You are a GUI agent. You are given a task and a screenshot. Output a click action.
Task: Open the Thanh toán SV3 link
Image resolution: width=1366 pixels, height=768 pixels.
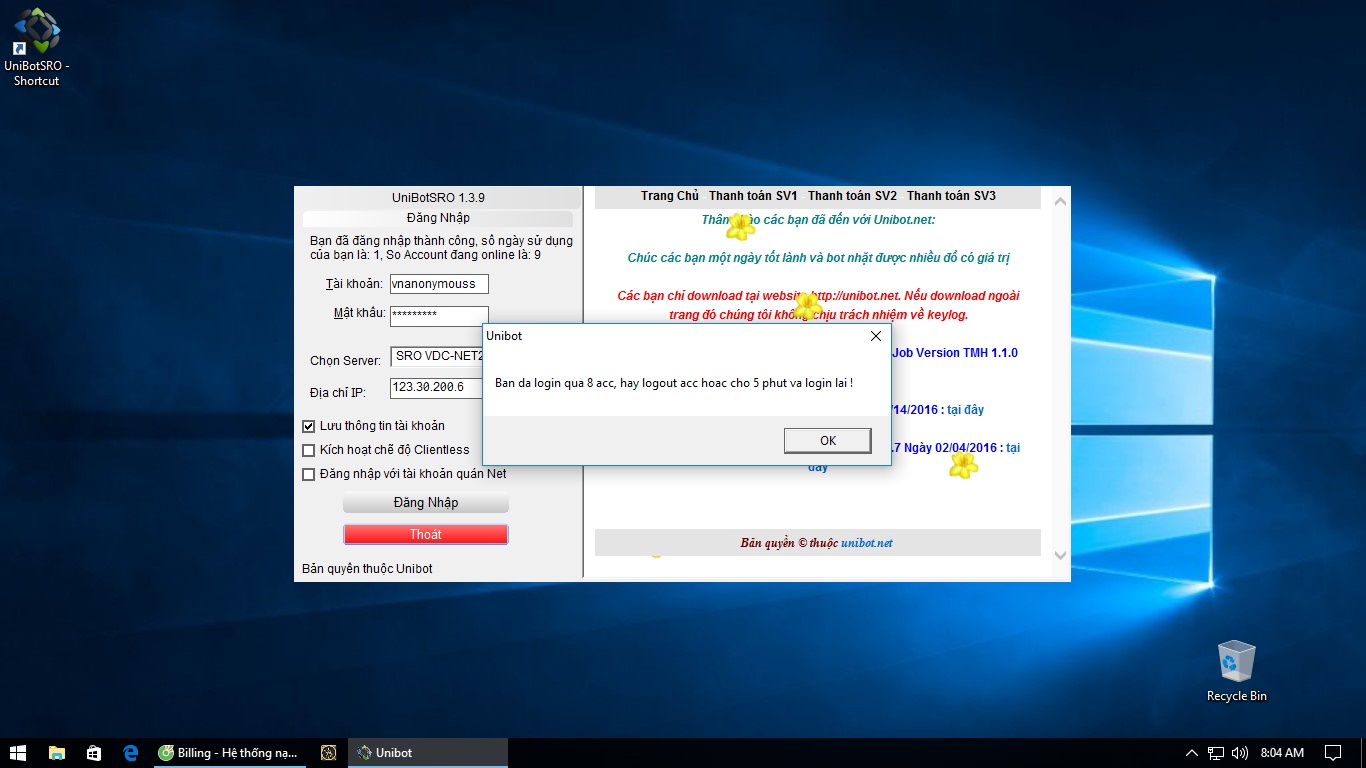(951, 196)
